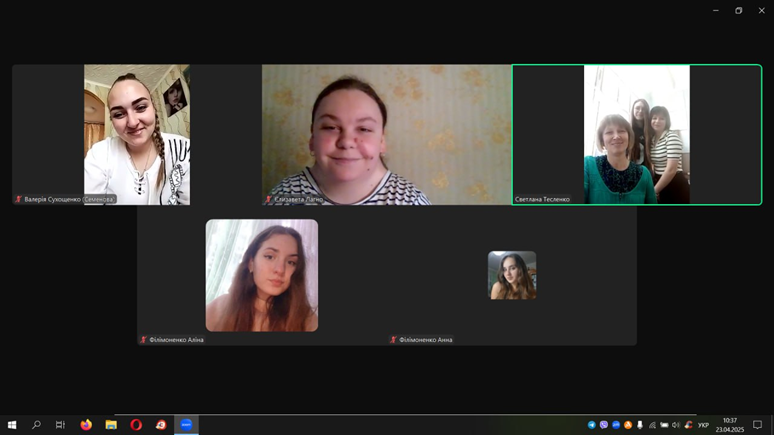Switch input language УКР indicator
Screen dimensions: 774x435
(703, 425)
